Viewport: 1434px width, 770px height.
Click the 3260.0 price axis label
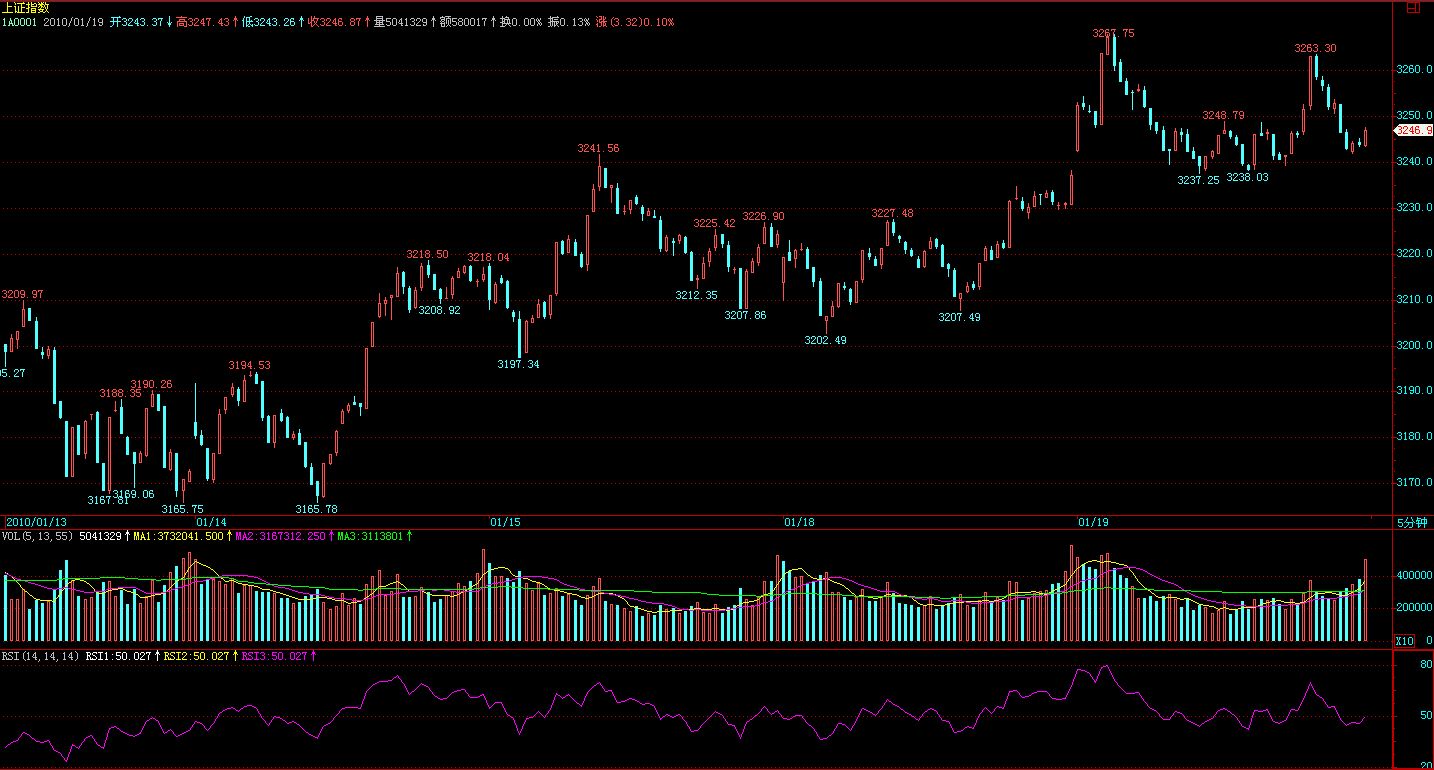tap(1415, 70)
